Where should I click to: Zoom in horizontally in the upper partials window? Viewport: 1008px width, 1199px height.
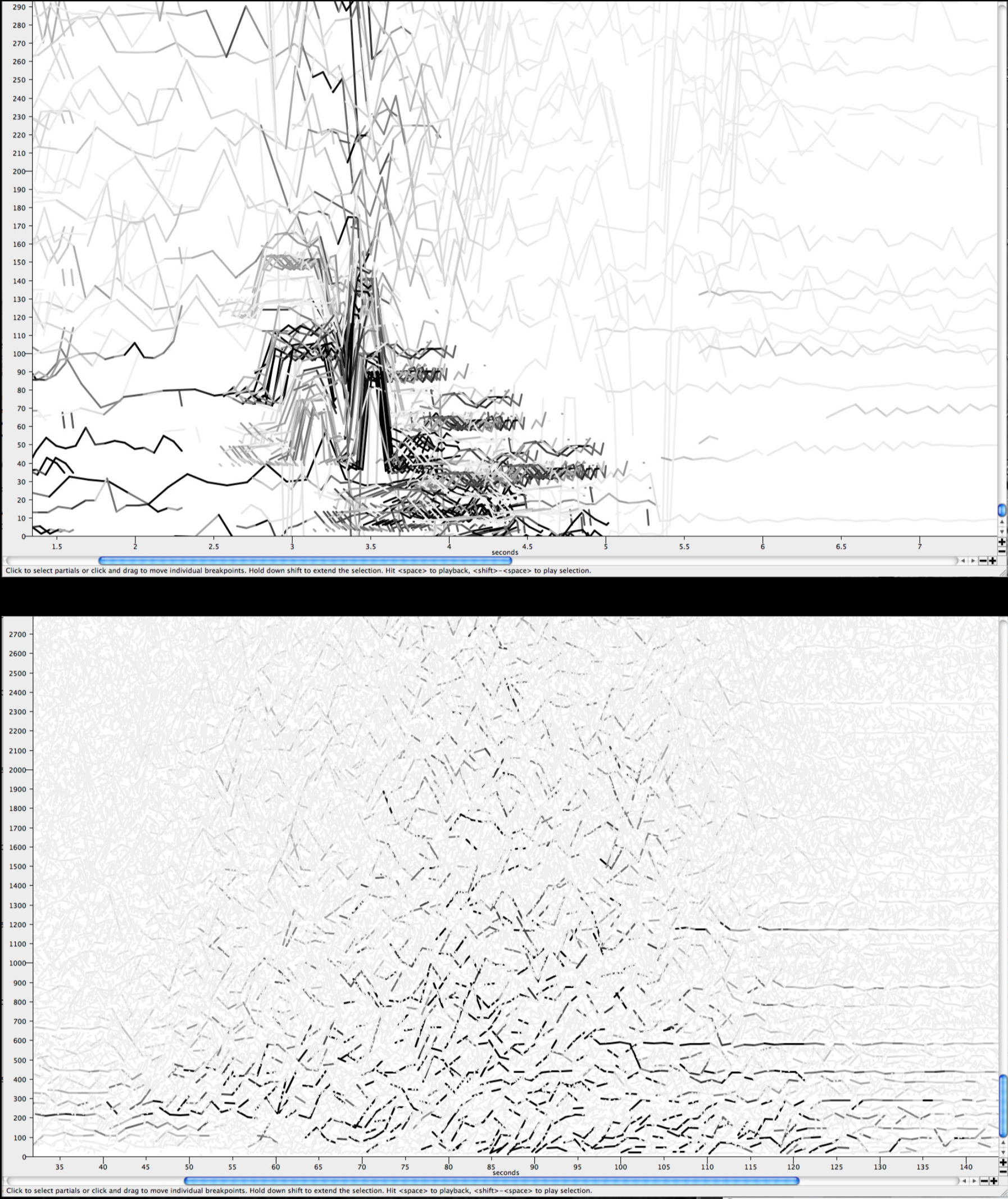(x=993, y=561)
